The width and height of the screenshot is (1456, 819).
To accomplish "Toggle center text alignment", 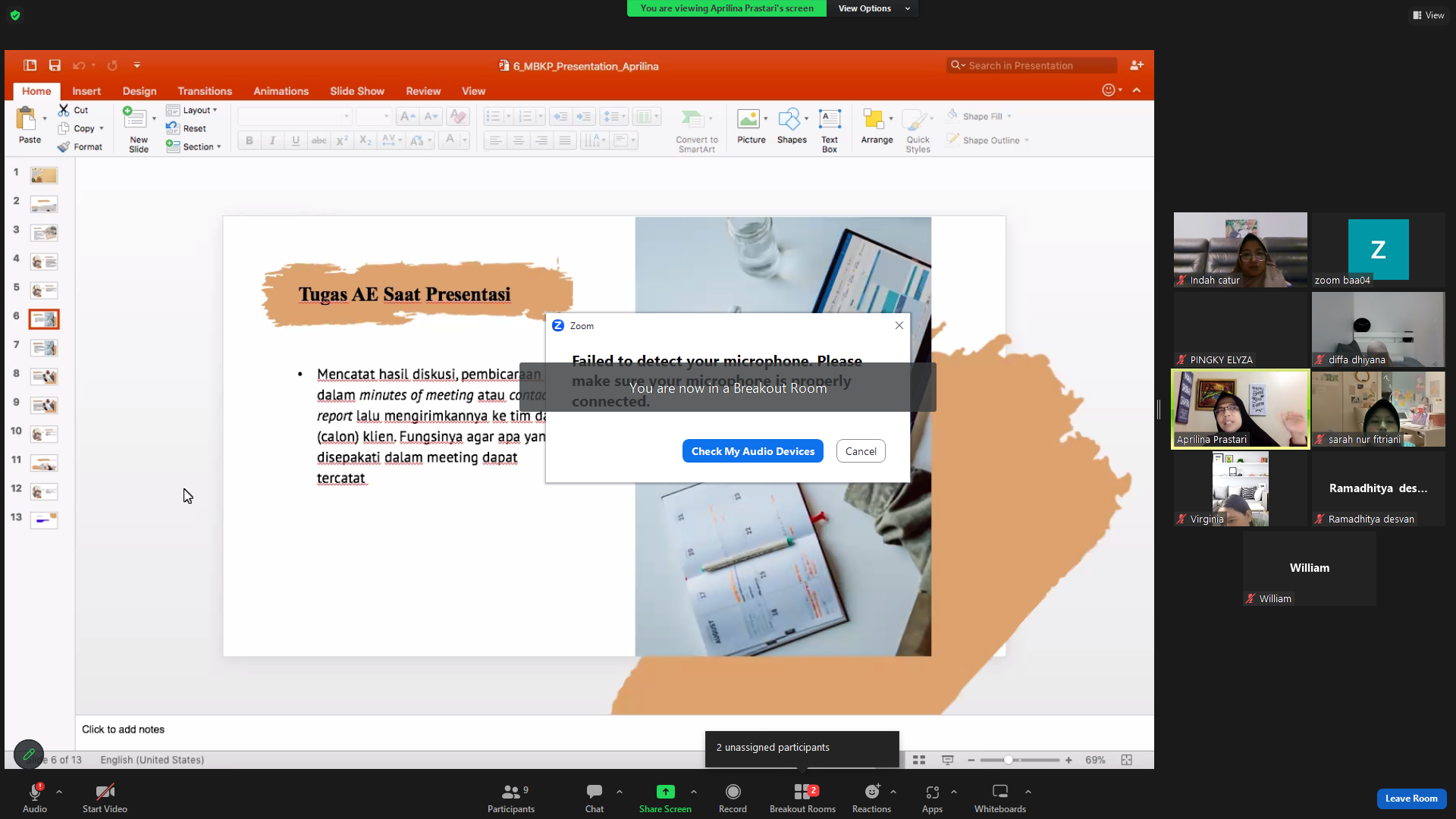I will click(519, 140).
